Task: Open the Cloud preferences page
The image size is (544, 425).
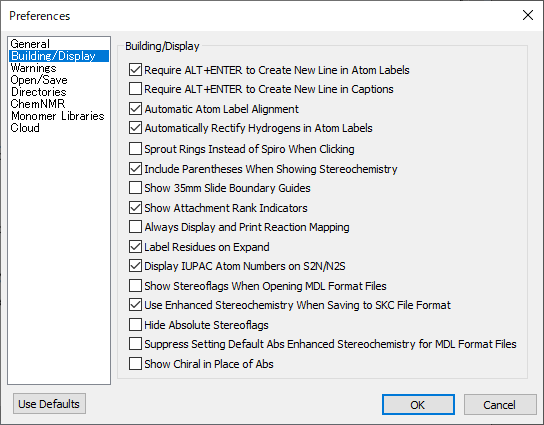Action: [25, 128]
